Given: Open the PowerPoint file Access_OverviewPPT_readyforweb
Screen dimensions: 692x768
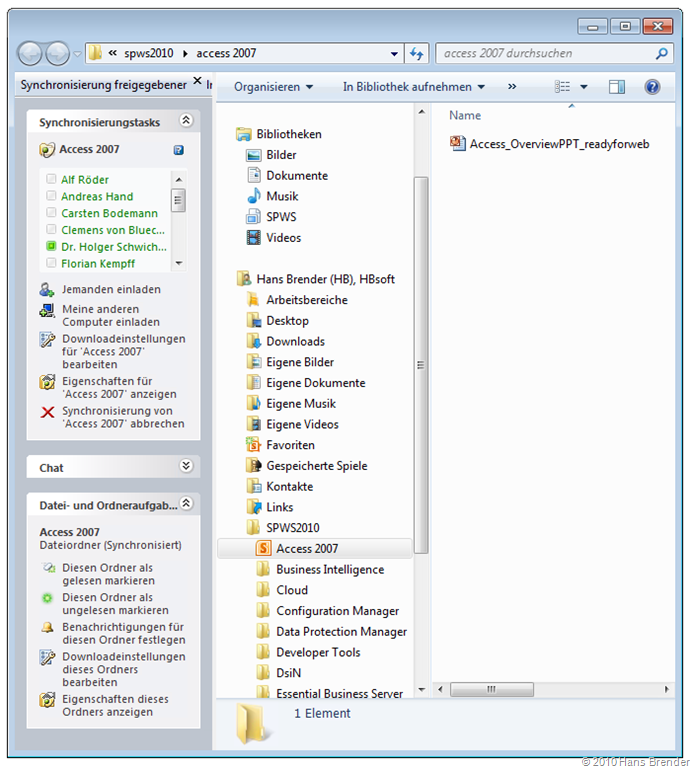Looking at the screenshot, I should click(x=558, y=144).
